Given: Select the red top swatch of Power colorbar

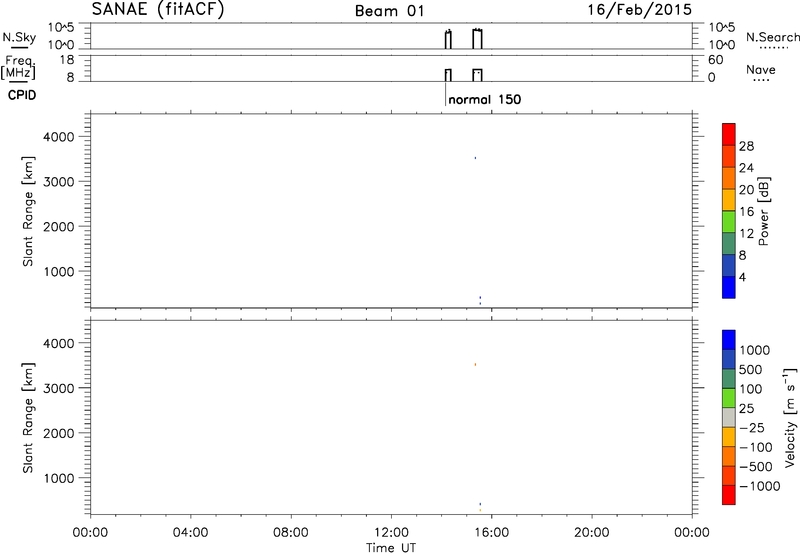Looking at the screenshot, I should pos(729,134).
